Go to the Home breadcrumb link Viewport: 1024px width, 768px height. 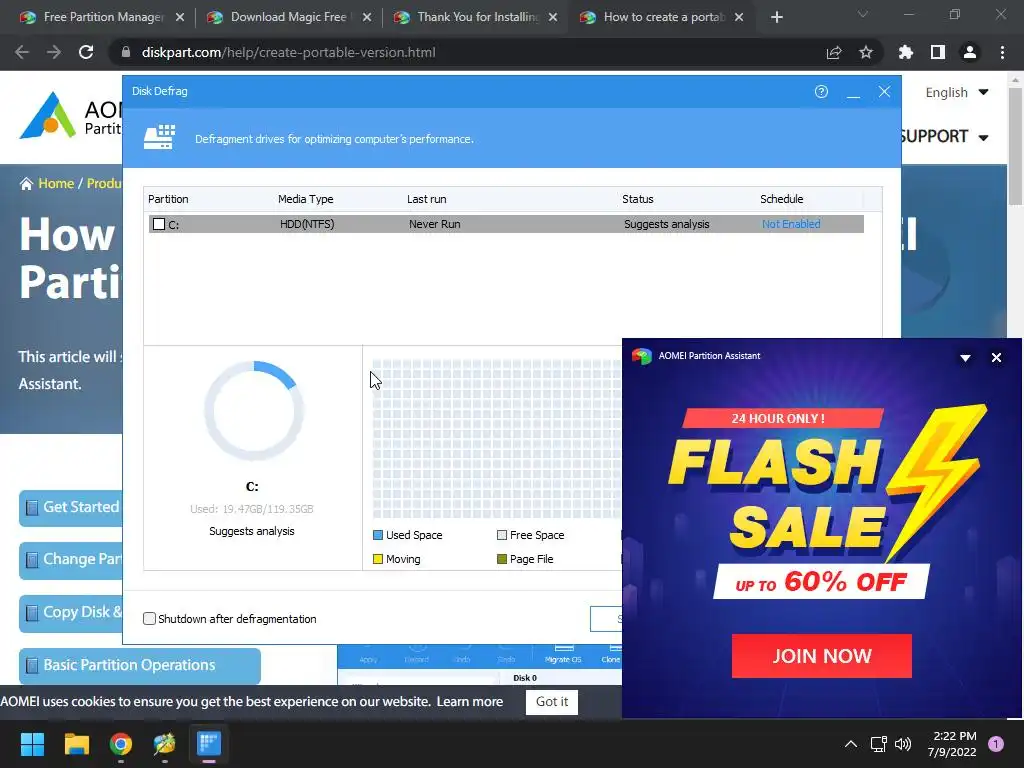[56, 184]
